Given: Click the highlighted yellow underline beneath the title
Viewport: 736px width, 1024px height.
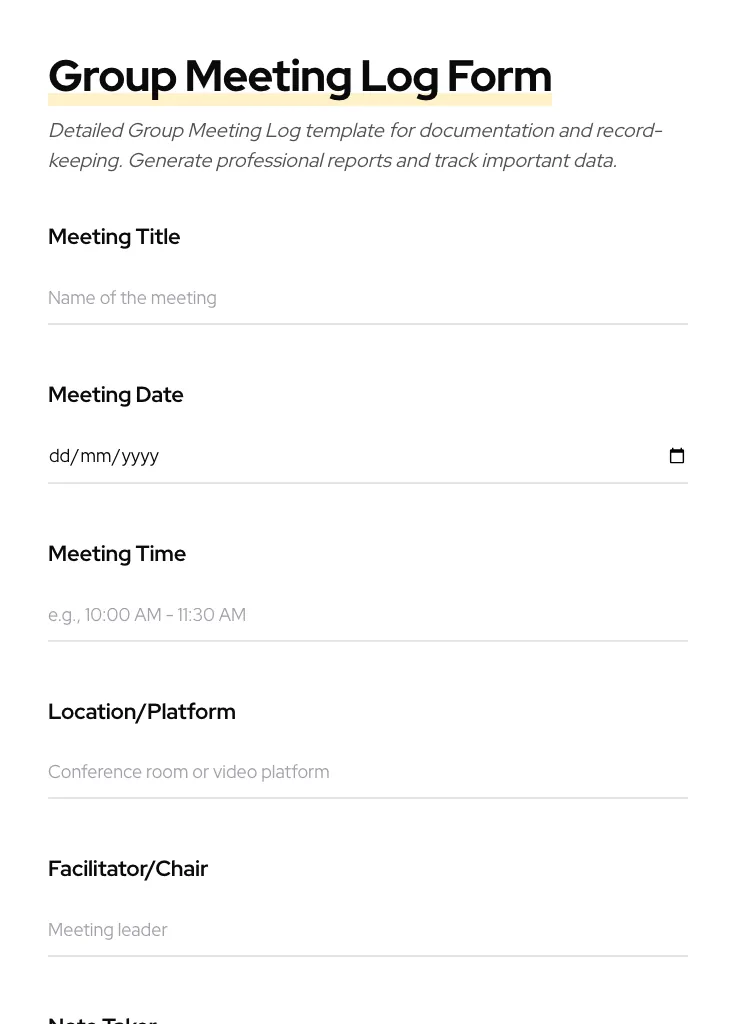Looking at the screenshot, I should pyautogui.click(x=300, y=98).
